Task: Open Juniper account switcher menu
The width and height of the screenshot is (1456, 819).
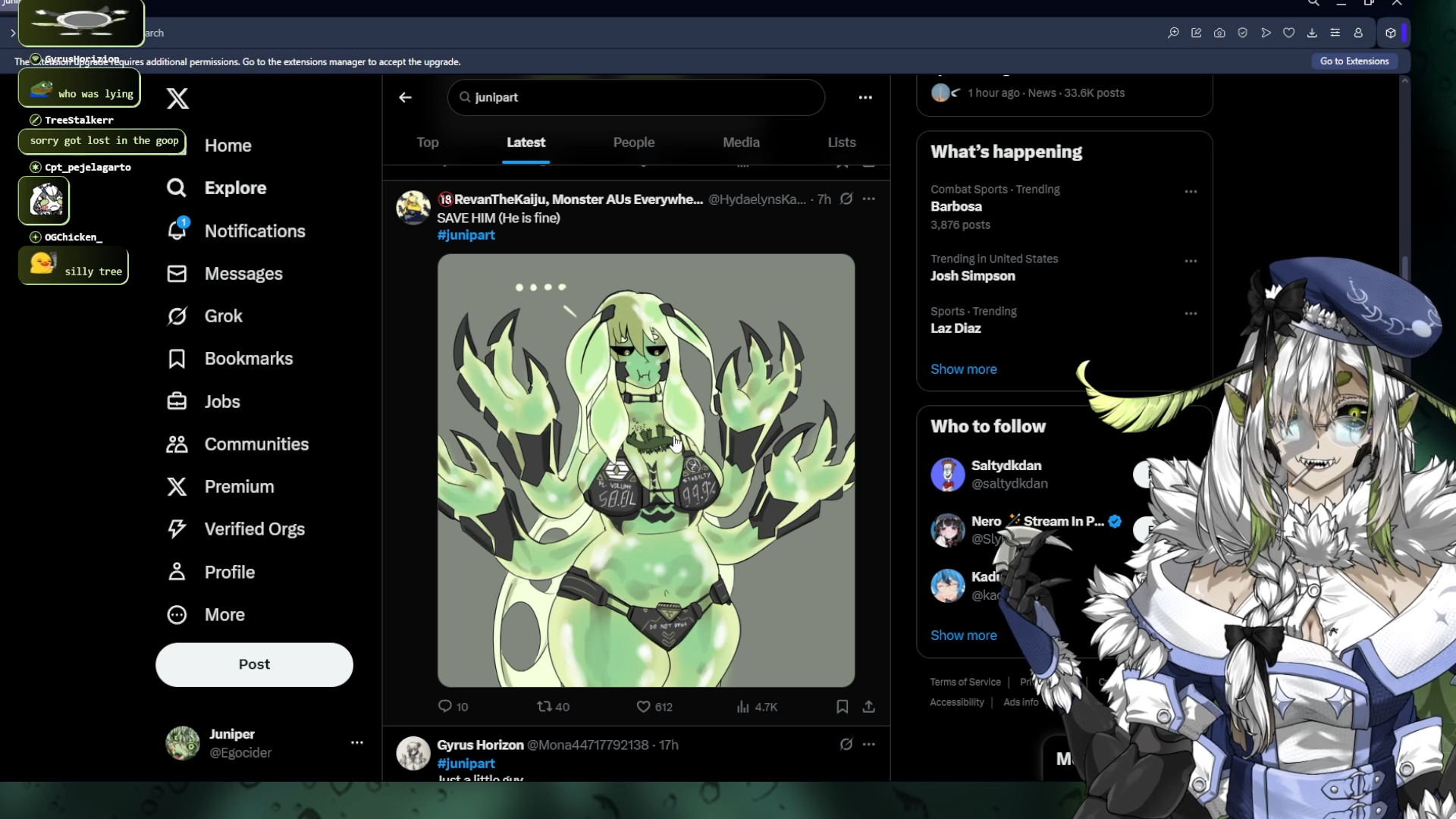Action: [356, 742]
